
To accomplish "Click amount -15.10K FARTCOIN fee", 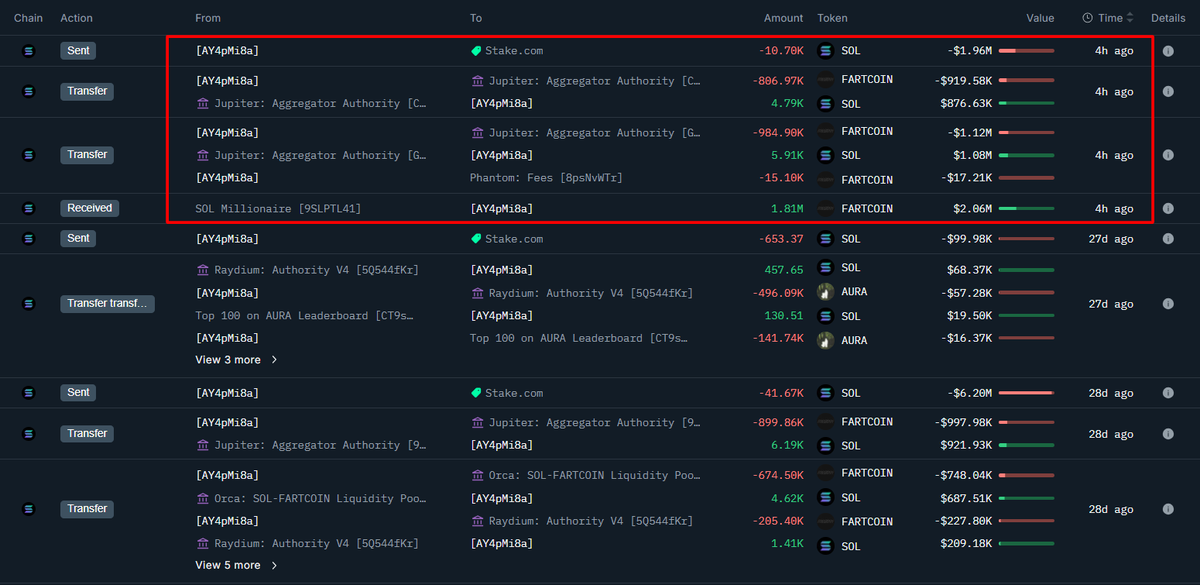I will pos(778,178).
